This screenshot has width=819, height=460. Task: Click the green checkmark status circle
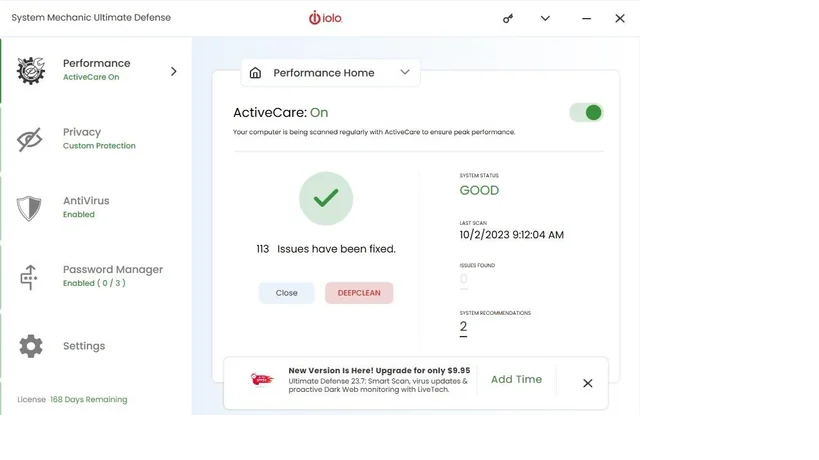pos(326,198)
